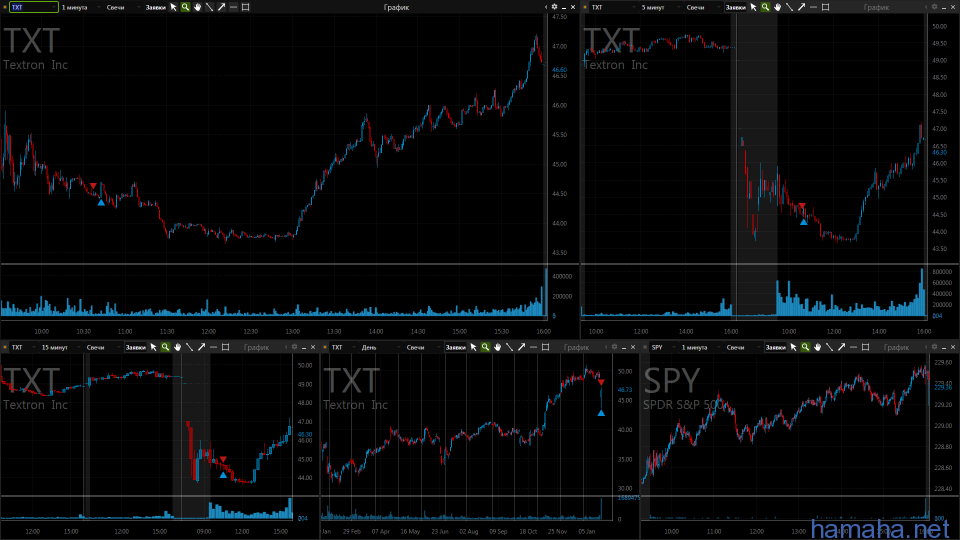
Task: Choose trend line tool in 5-minute TXT chart
Action: pyautogui.click(x=789, y=7)
